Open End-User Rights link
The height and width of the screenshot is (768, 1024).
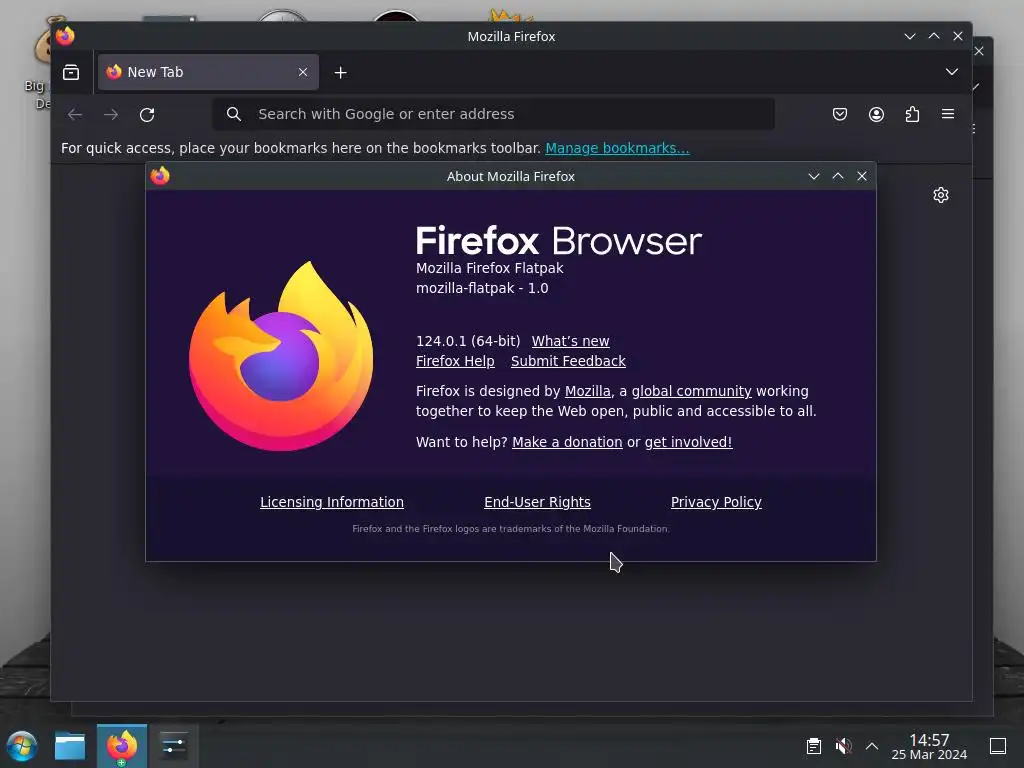click(x=537, y=502)
